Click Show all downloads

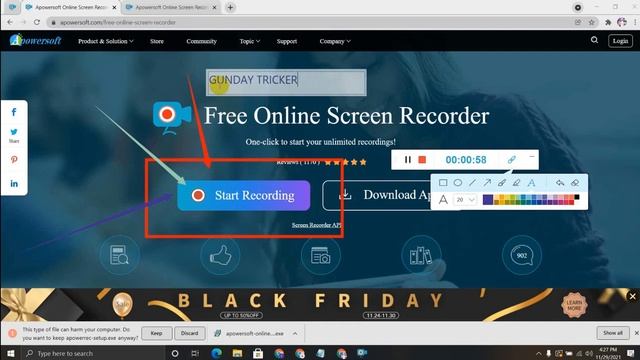(x=613, y=333)
